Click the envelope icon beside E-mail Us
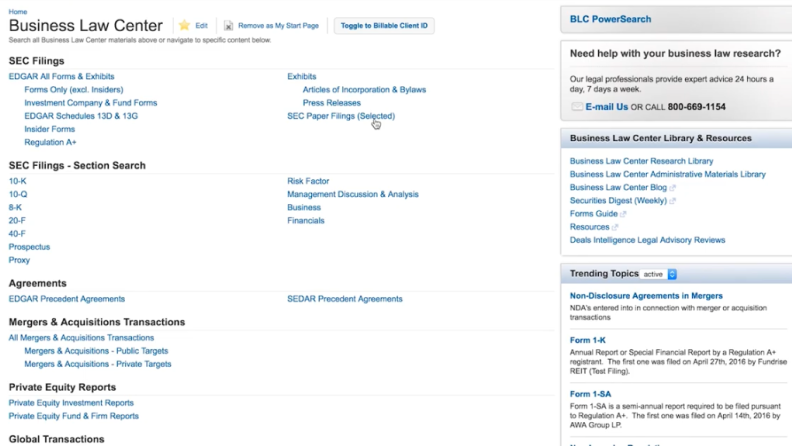 pyautogui.click(x=577, y=107)
